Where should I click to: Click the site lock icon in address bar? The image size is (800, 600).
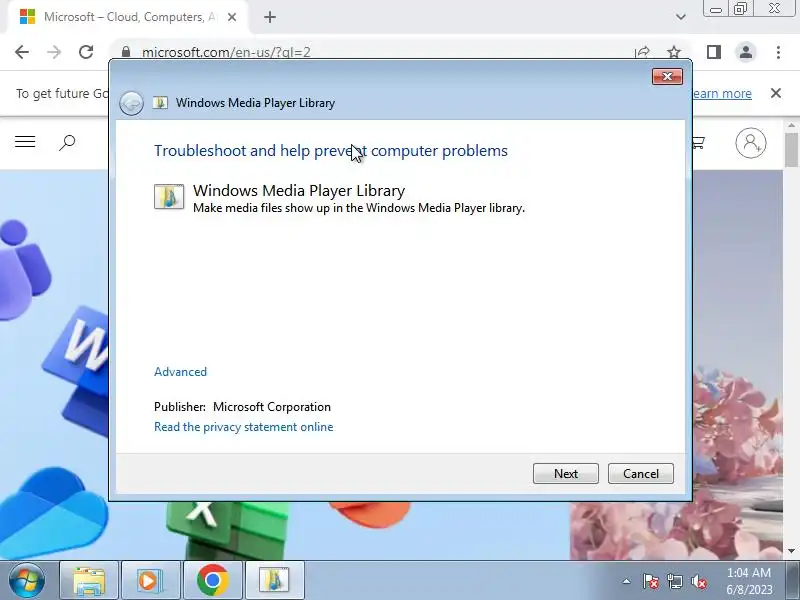(126, 52)
